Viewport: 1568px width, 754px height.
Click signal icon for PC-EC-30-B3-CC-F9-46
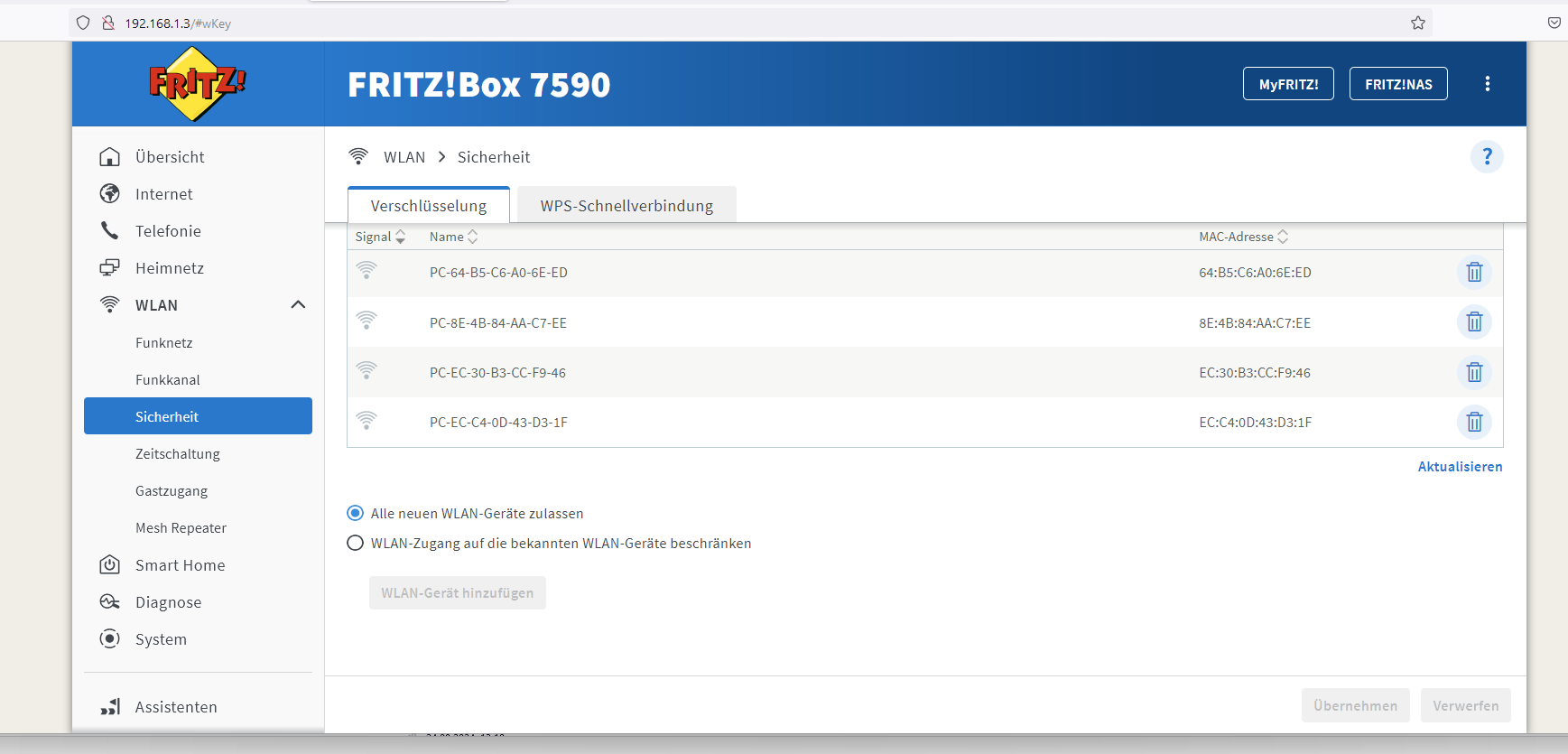click(366, 371)
